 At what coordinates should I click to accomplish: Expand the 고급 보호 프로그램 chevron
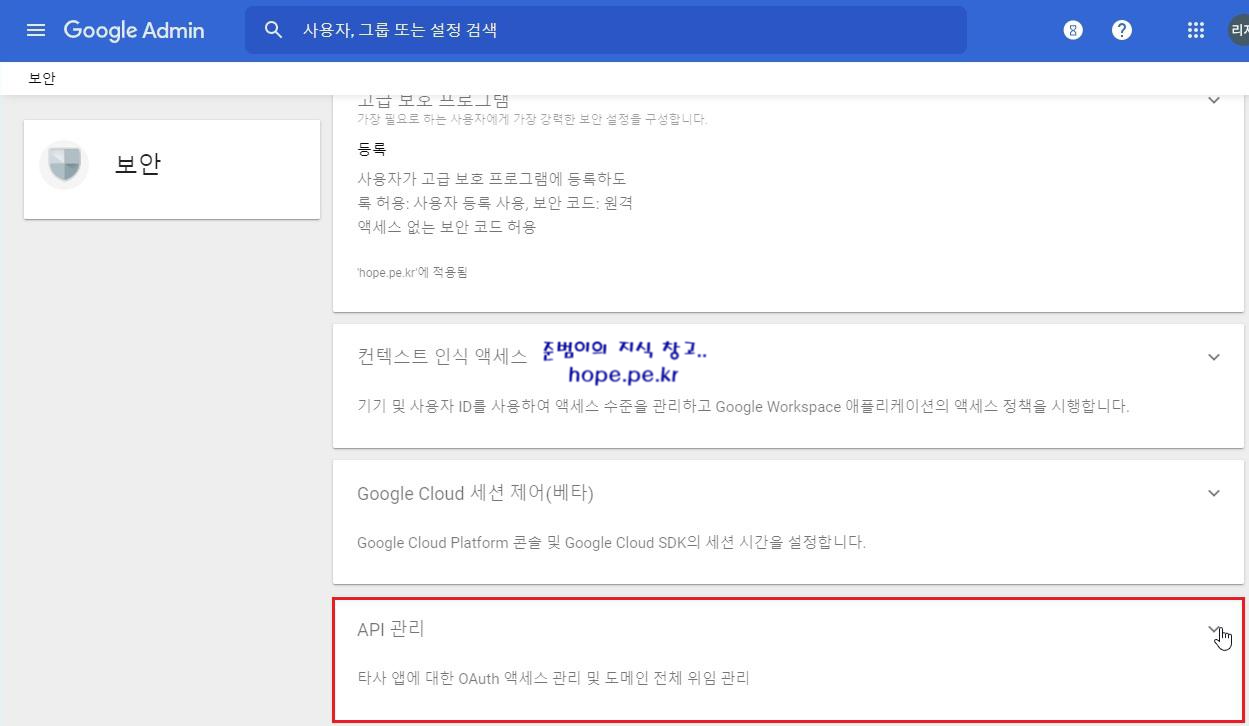1214,100
